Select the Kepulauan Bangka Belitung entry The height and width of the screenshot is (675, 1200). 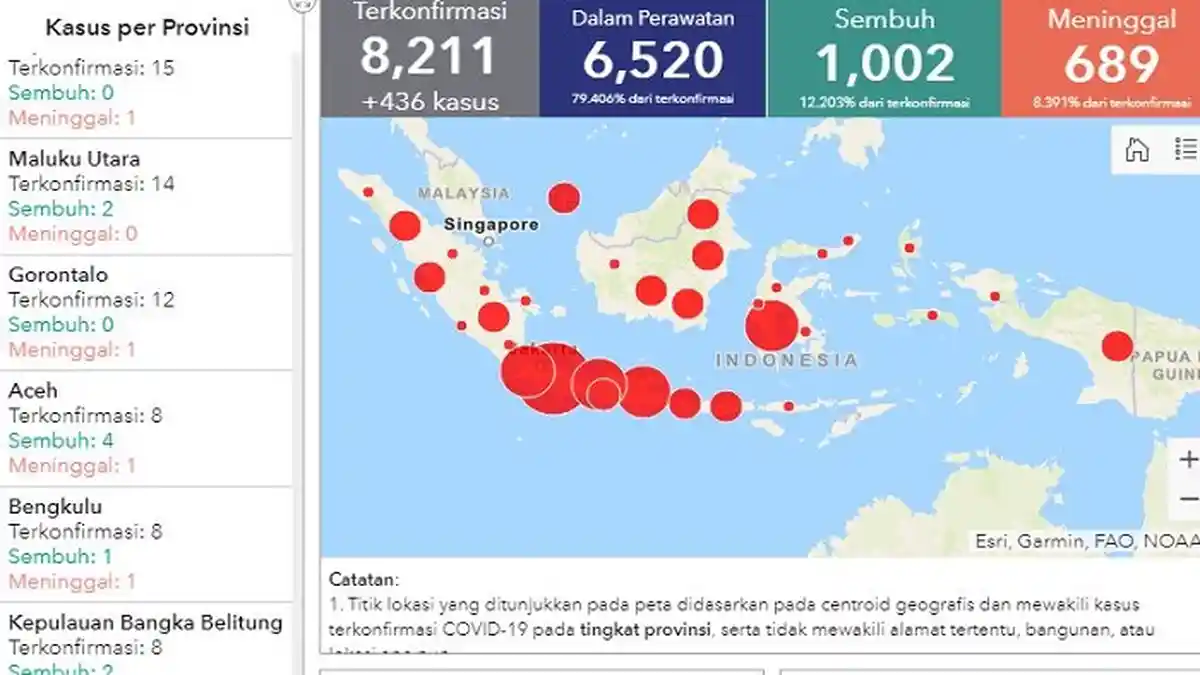point(146,640)
